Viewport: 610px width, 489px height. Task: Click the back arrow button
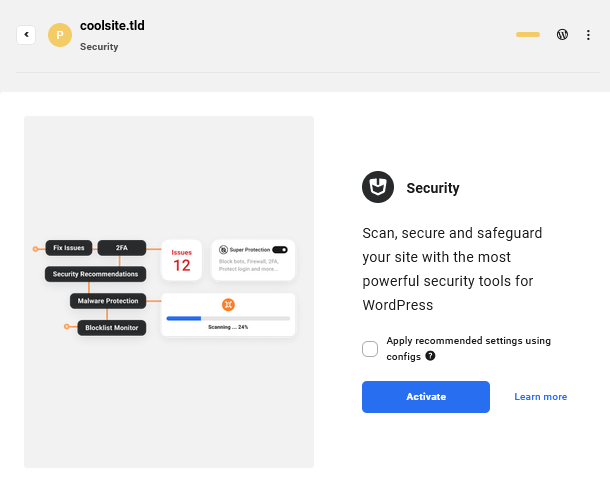click(26, 35)
